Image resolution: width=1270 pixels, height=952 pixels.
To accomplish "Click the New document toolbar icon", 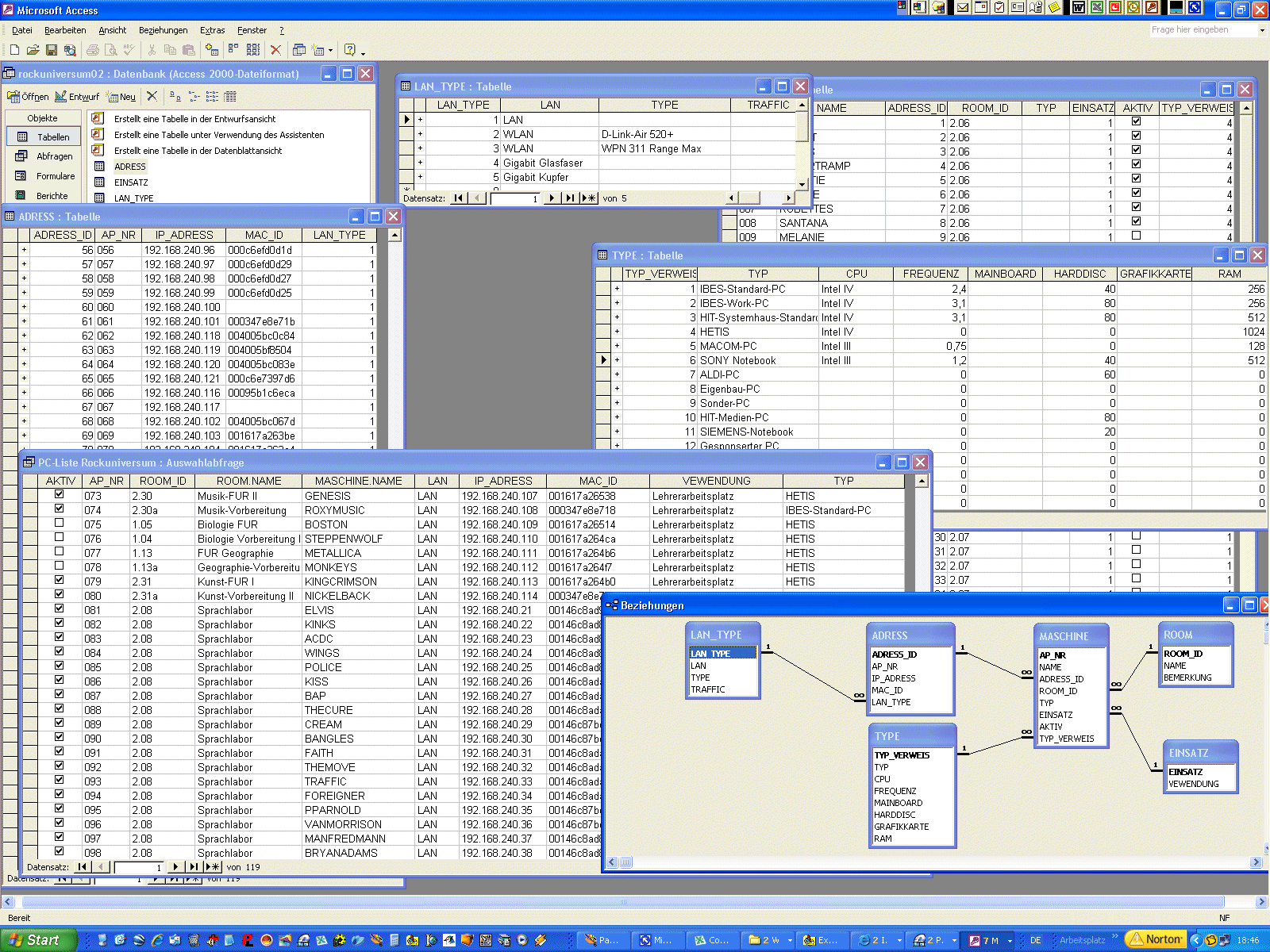I will (x=14, y=50).
